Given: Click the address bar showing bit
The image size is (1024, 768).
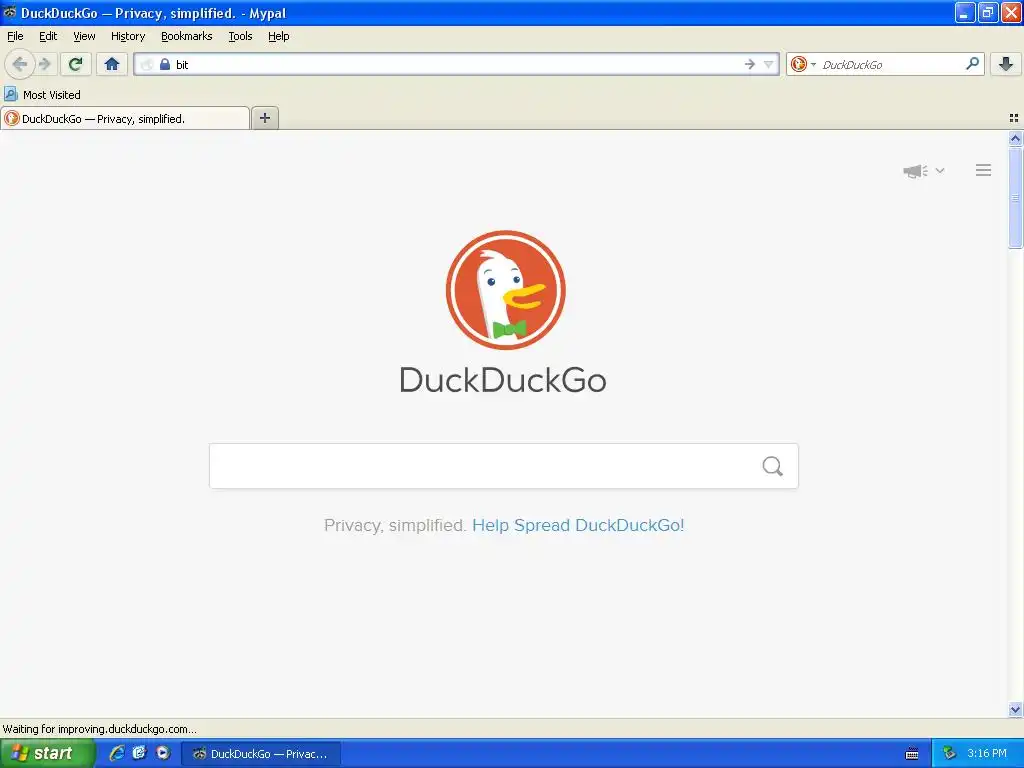Looking at the screenshot, I should point(456,64).
